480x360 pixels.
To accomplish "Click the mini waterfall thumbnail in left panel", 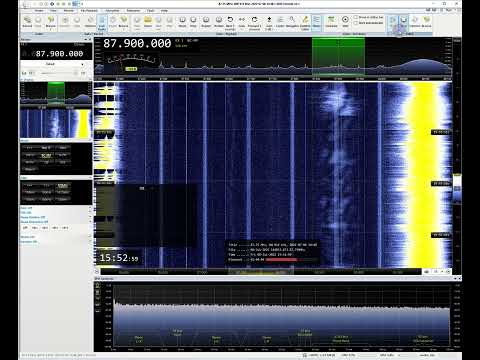I will 56,124.
